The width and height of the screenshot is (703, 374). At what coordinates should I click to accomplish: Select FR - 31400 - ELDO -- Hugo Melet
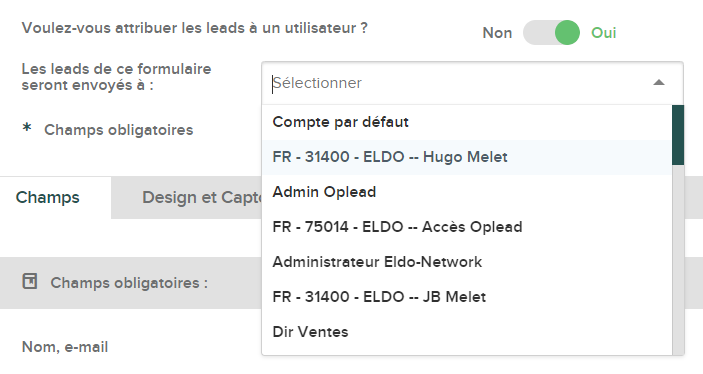(x=467, y=157)
